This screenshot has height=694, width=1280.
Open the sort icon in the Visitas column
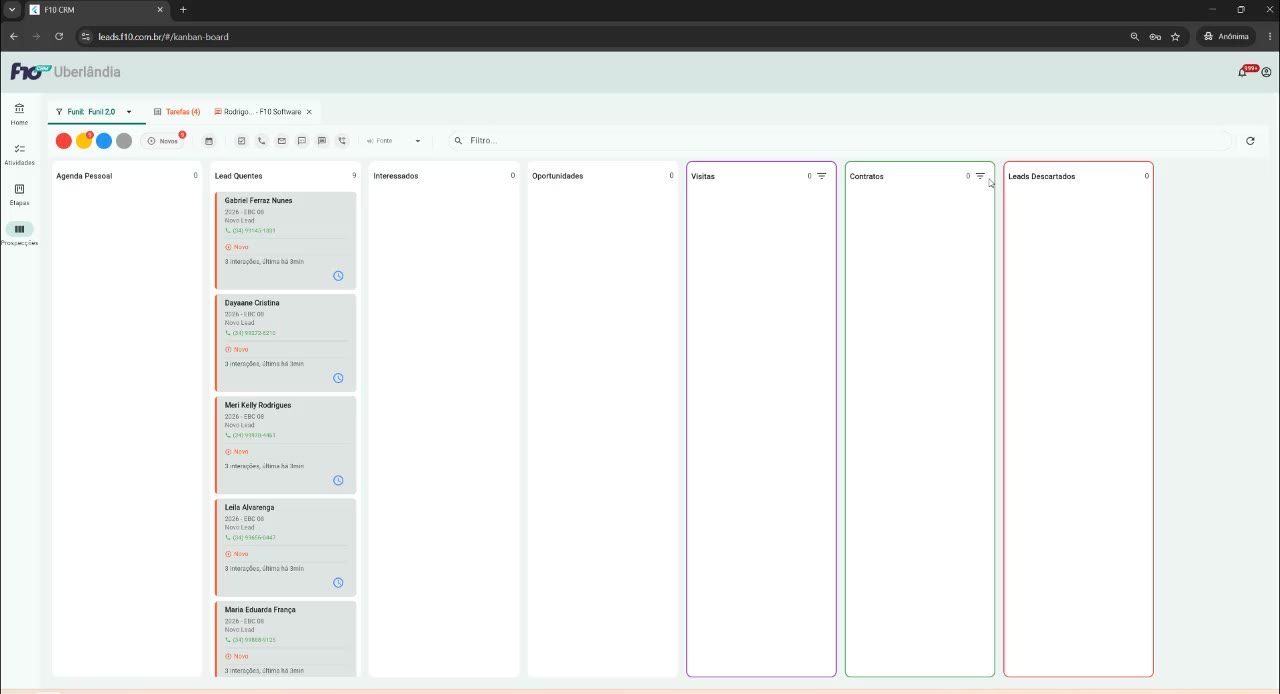pyautogui.click(x=822, y=176)
